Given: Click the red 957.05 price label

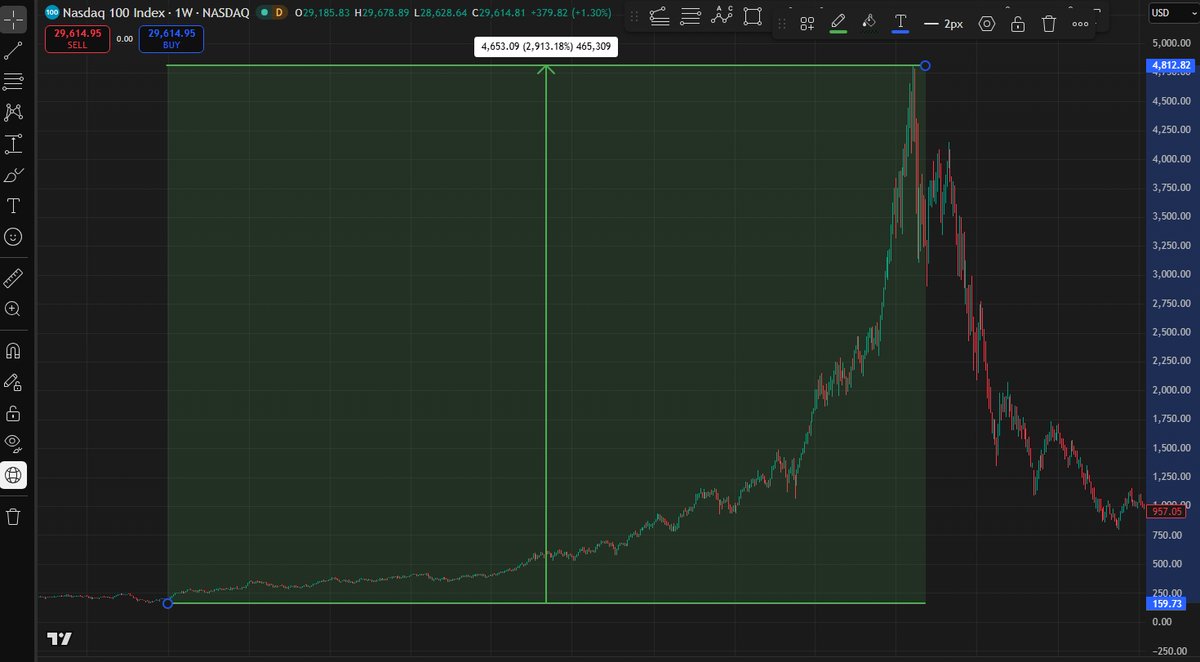Looking at the screenshot, I should coord(1167,511).
